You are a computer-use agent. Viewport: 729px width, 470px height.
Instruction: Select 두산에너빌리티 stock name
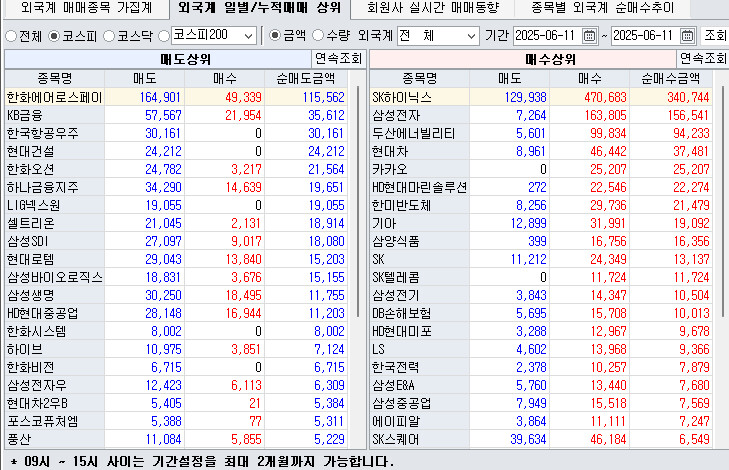(413, 133)
